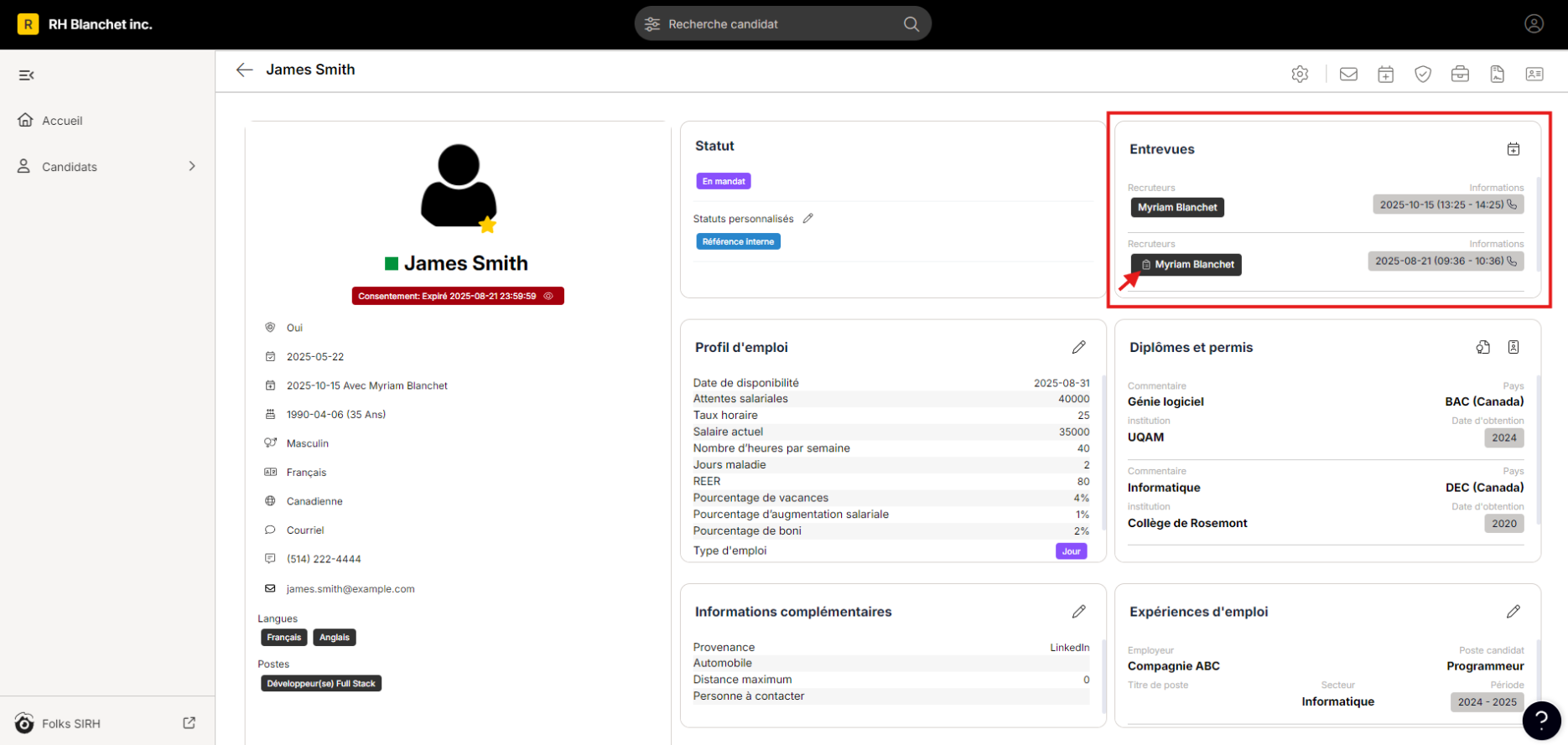Edit Informations complémentaires with pencil
This screenshot has height=745, width=1568.
tap(1079, 612)
